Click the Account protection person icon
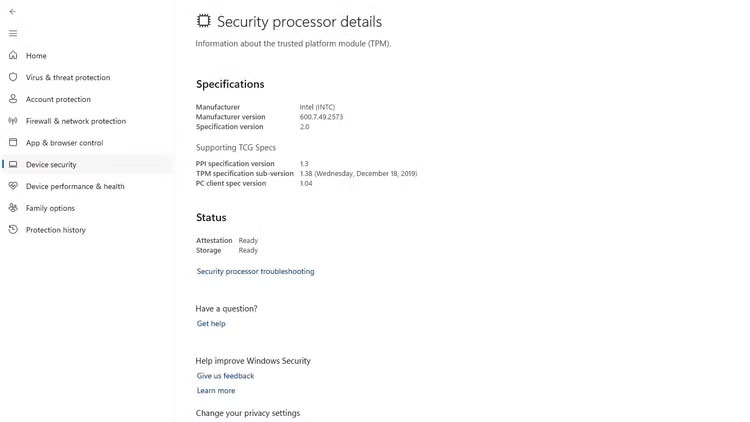Image resolution: width=750 pixels, height=422 pixels. click(x=13, y=99)
